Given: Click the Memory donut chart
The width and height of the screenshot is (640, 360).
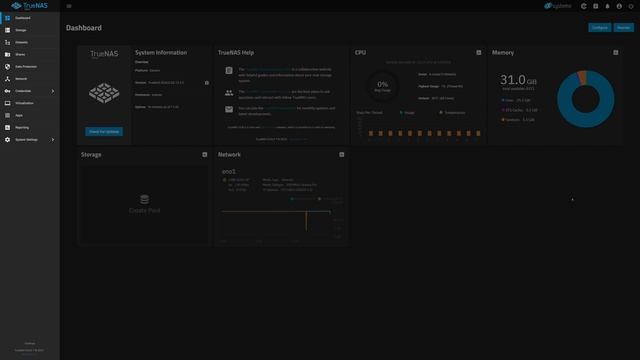Looking at the screenshot, I should point(585,99).
